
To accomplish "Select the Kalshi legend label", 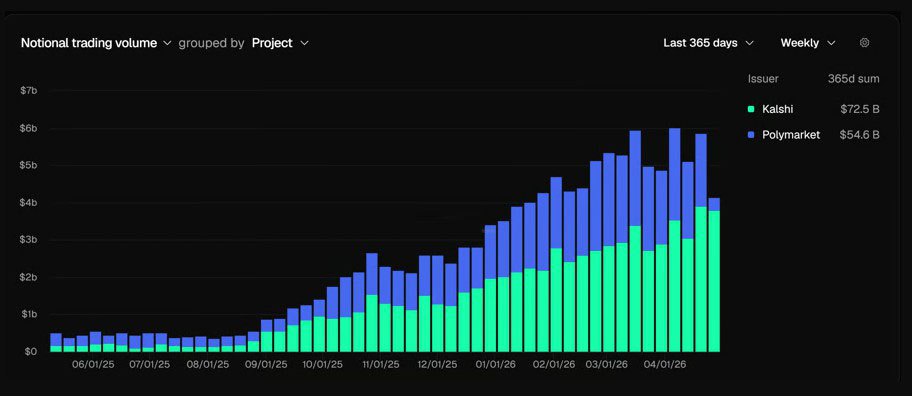I will tap(777, 109).
